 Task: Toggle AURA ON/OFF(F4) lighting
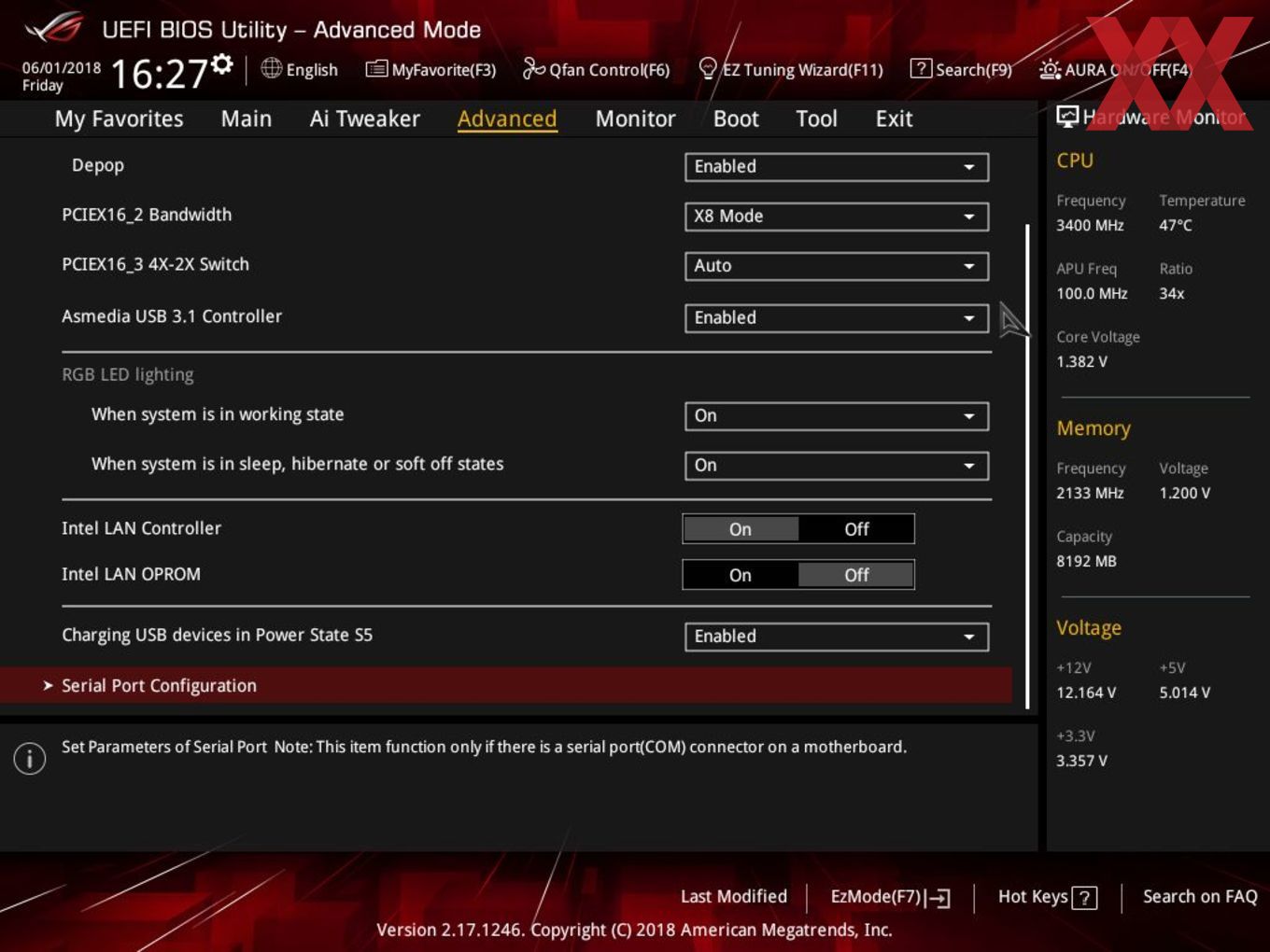click(1115, 69)
